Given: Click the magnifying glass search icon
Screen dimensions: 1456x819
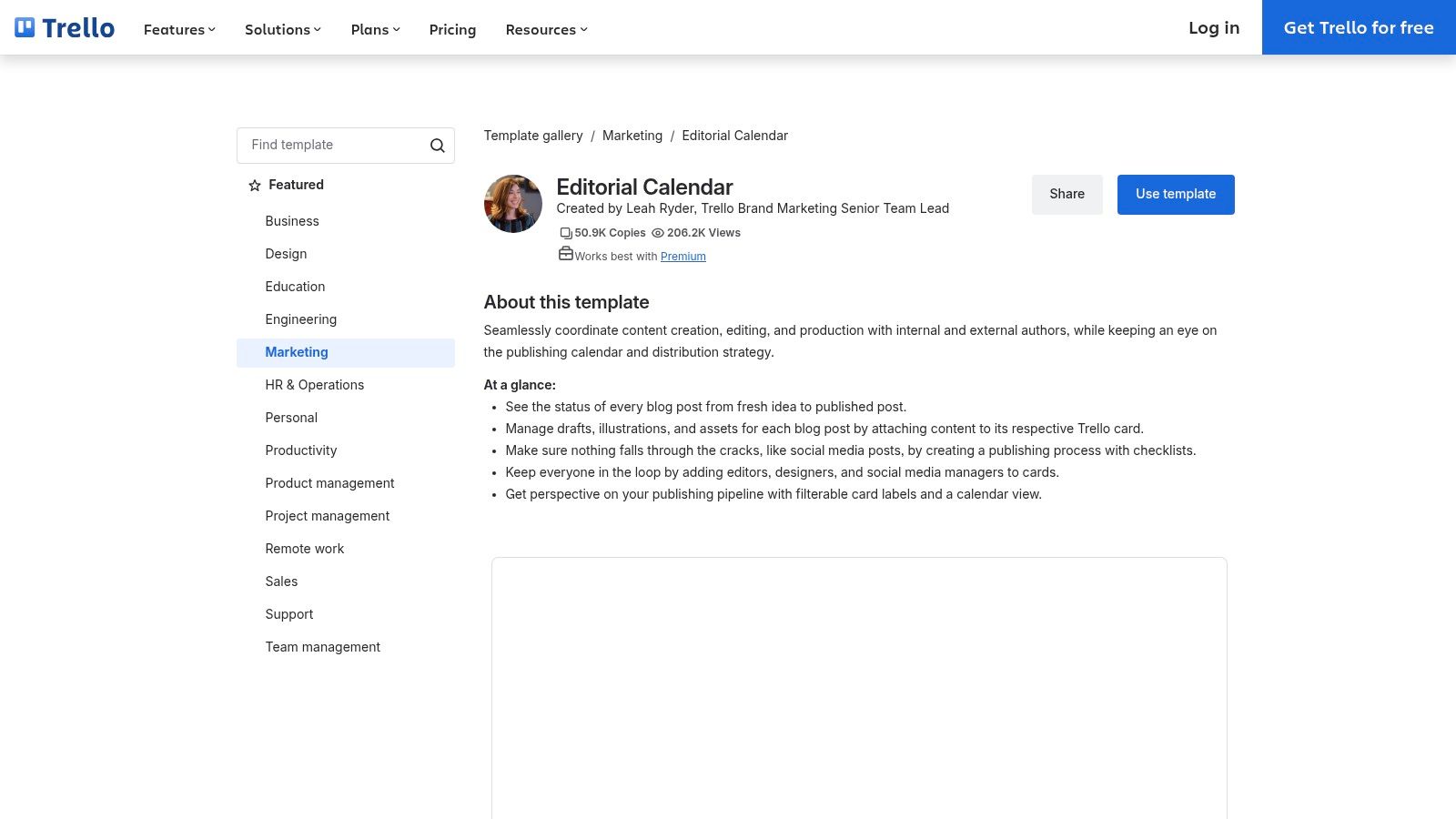Looking at the screenshot, I should tap(438, 146).
